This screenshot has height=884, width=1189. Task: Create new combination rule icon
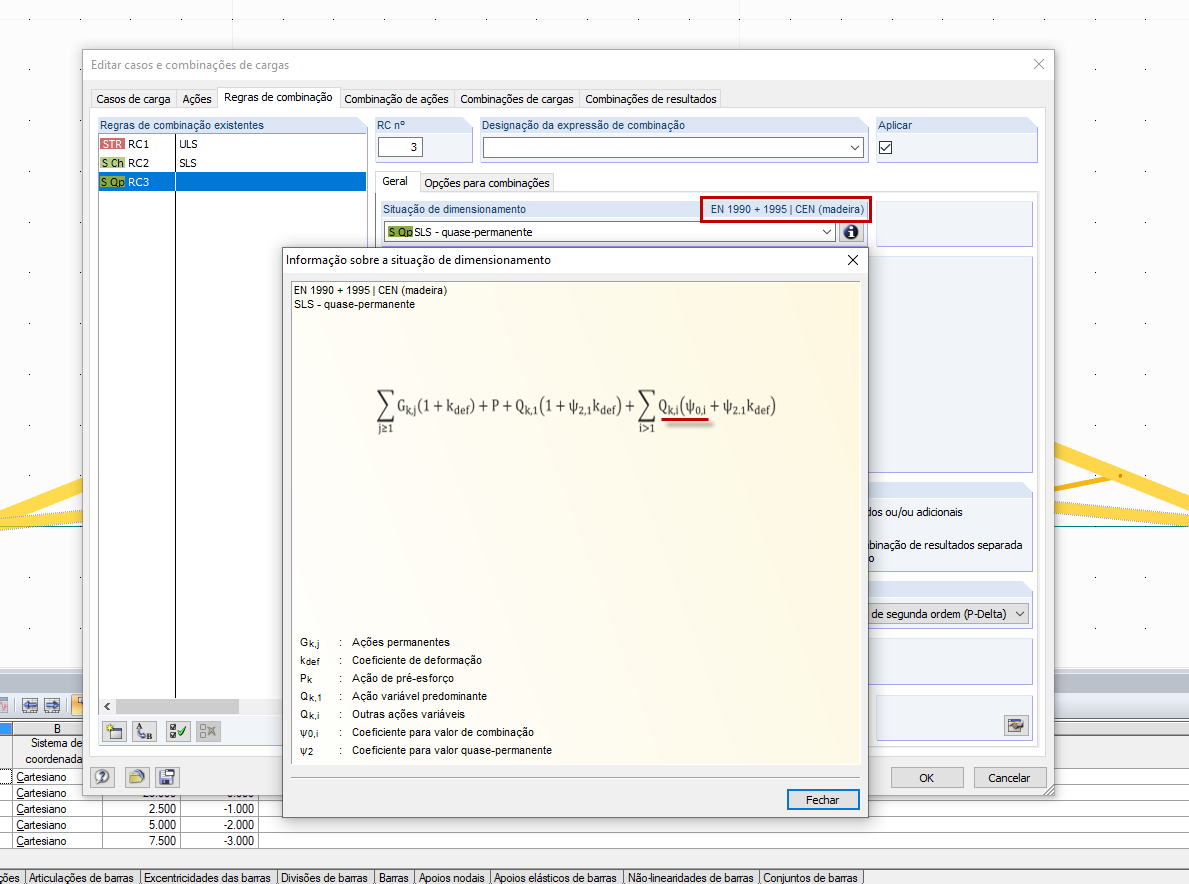115,732
